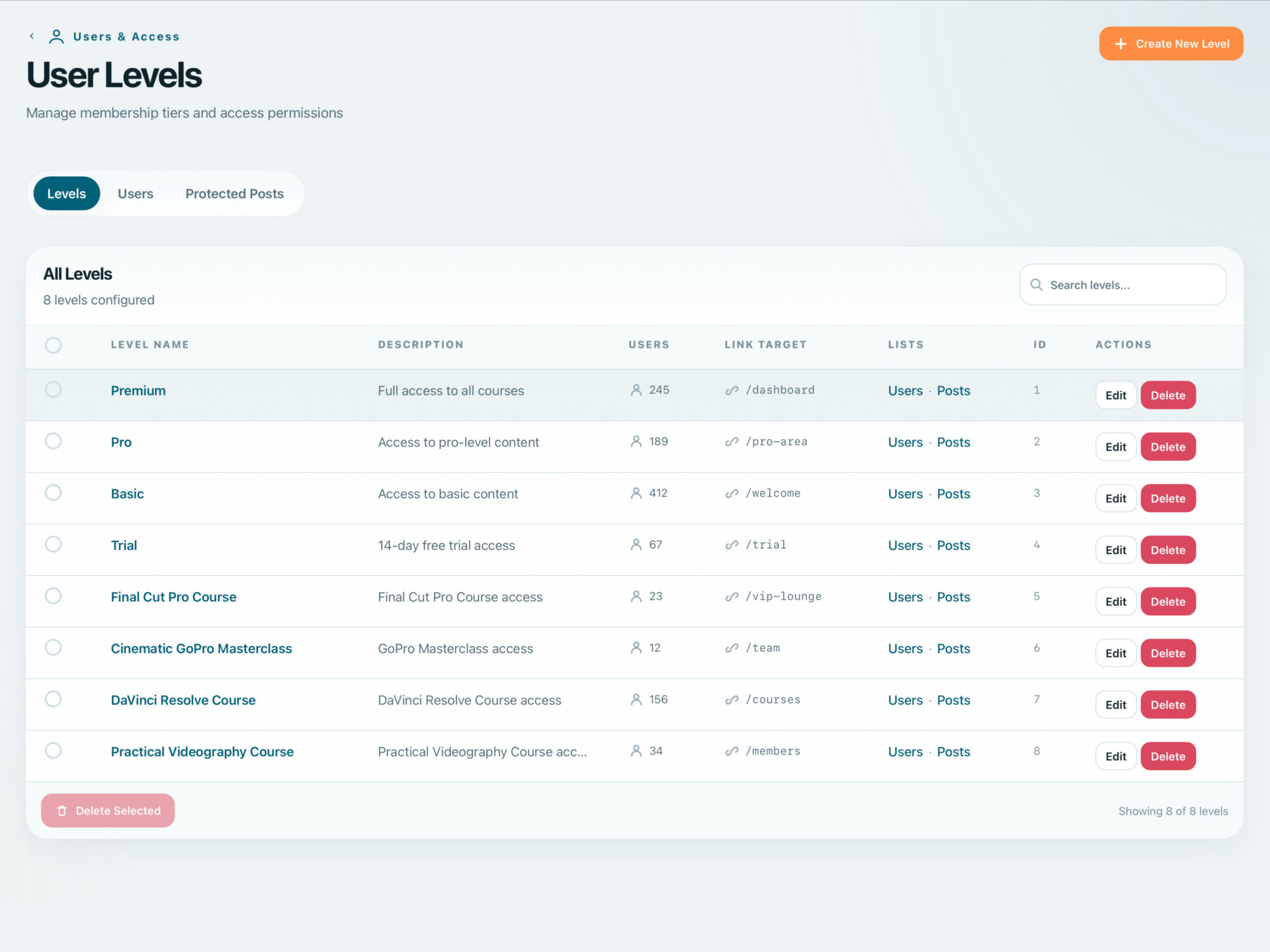Viewport: 1270px width, 952px height.
Task: Select the Practical Videography Course checkbox
Action: pos(54,750)
